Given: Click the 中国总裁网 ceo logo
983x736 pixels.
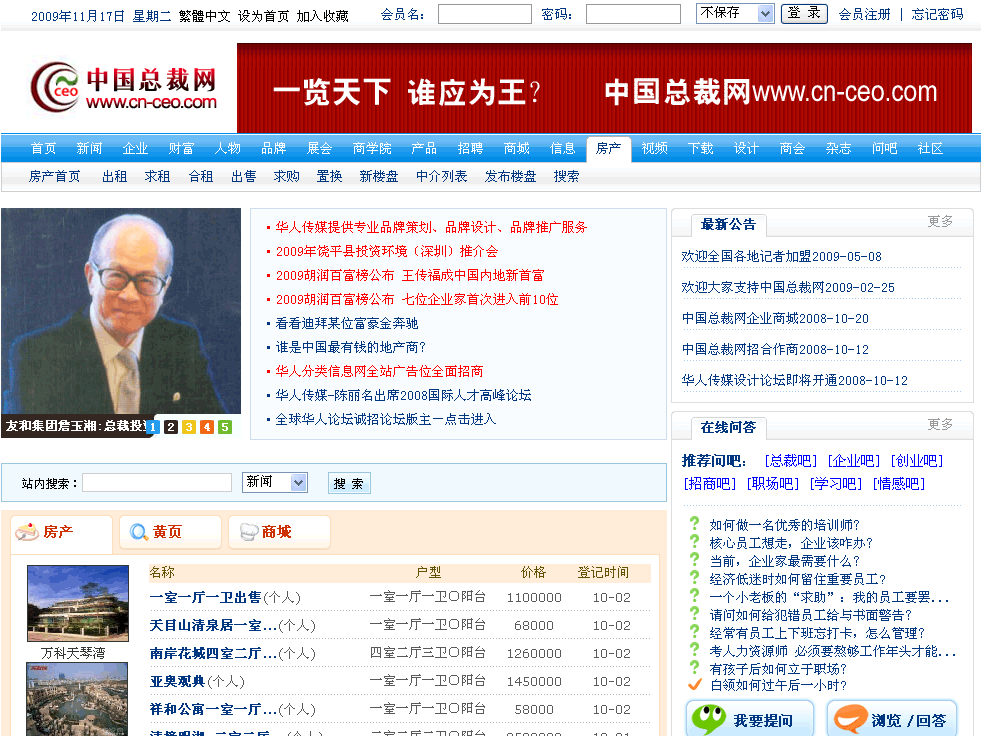Looking at the screenshot, I should 124,88.
